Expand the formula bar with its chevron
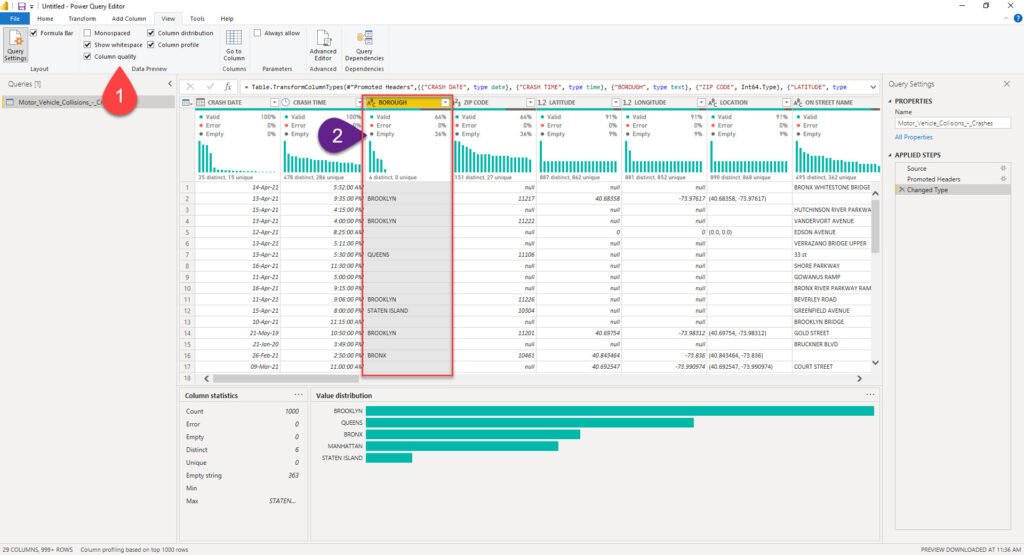Viewport: 1024px width, 555px height. 872,87
